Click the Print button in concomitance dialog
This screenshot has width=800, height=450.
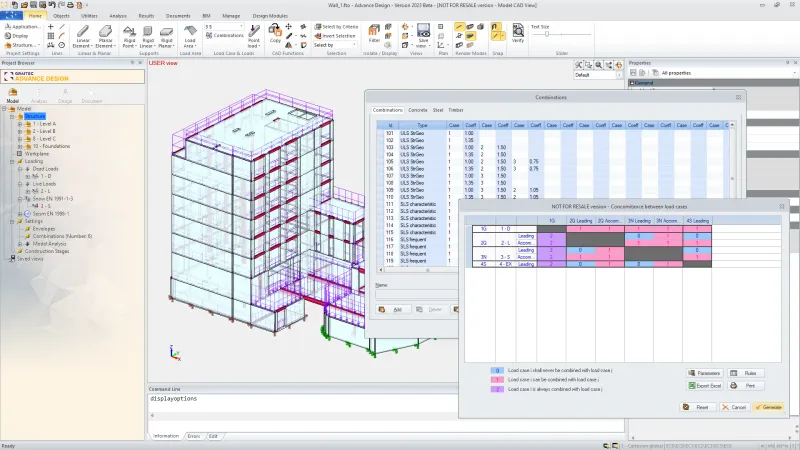[745, 386]
